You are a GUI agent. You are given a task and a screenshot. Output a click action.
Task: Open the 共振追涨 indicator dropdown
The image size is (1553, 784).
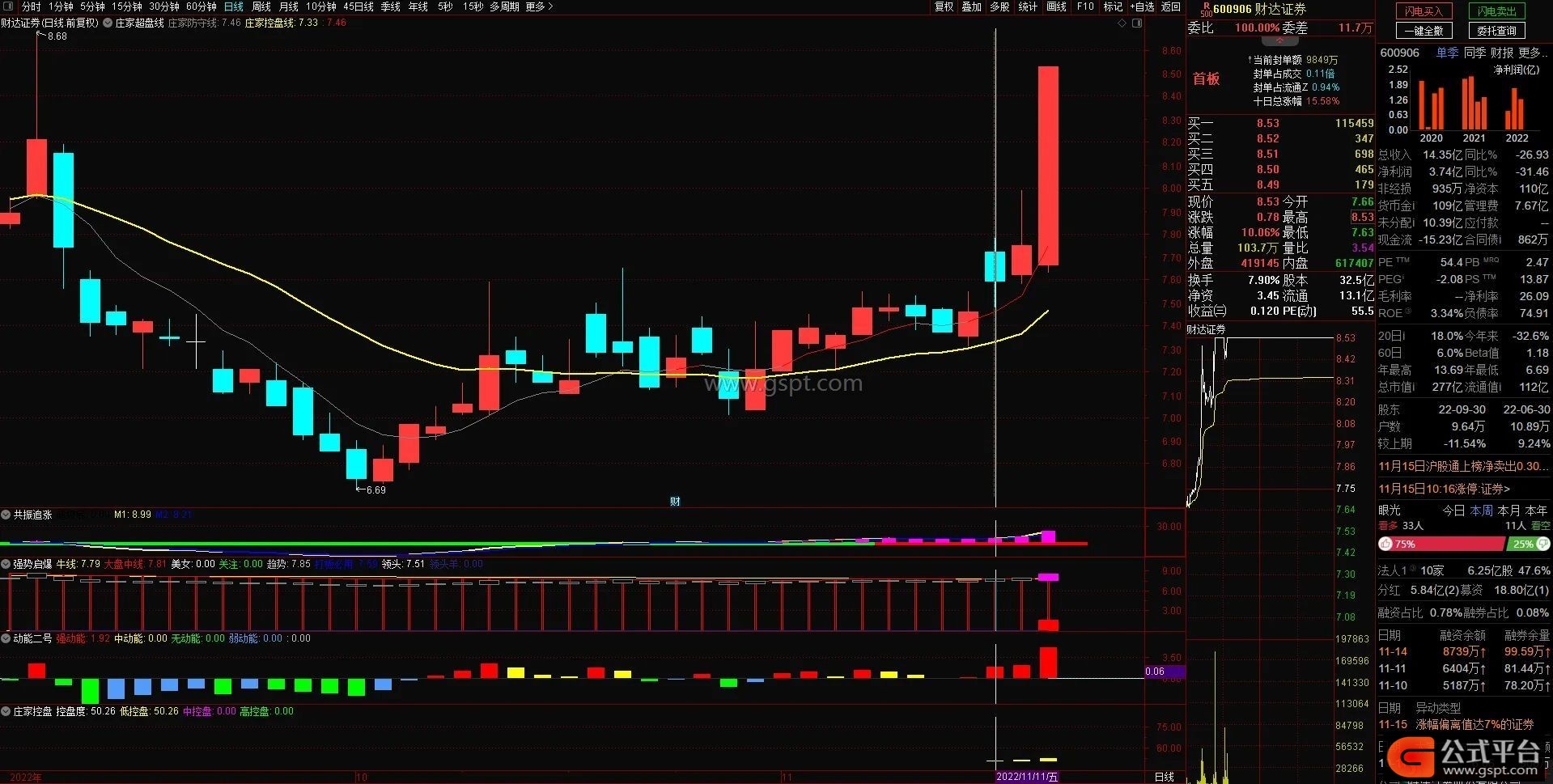(x=6, y=515)
